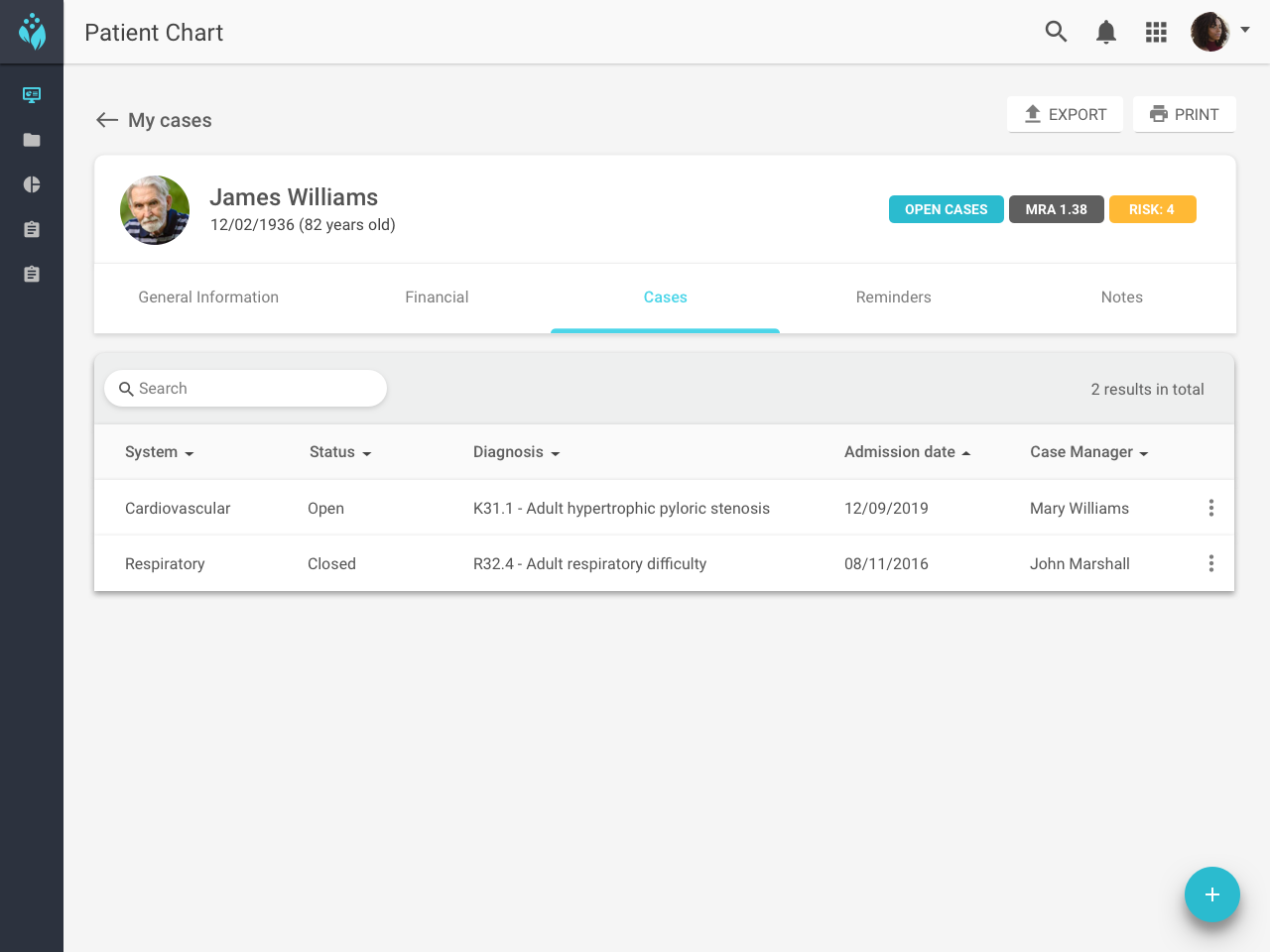Expand the user profile avatar dropdown

(1220, 32)
